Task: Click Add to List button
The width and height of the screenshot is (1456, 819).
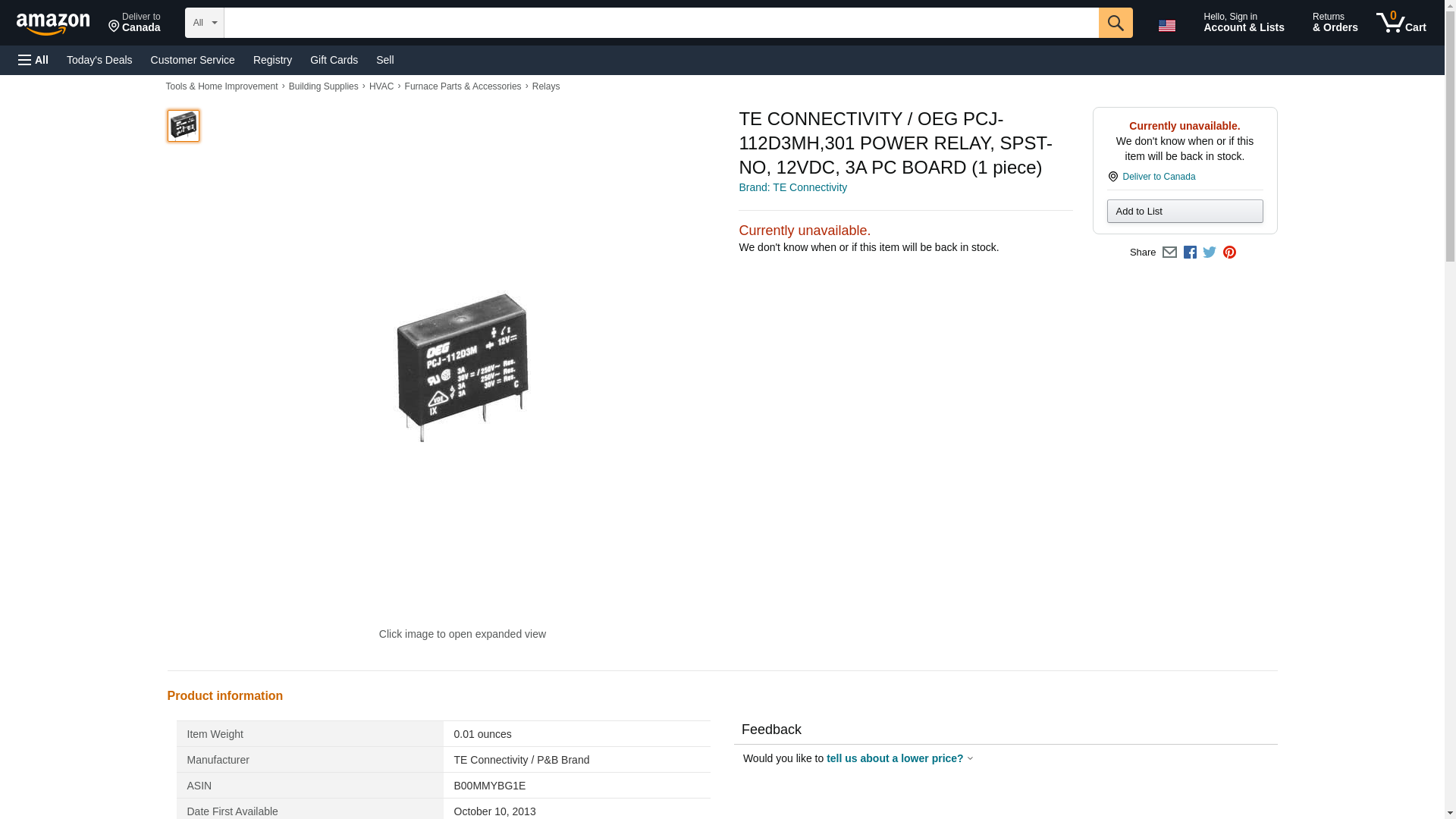Action: click(x=1185, y=211)
